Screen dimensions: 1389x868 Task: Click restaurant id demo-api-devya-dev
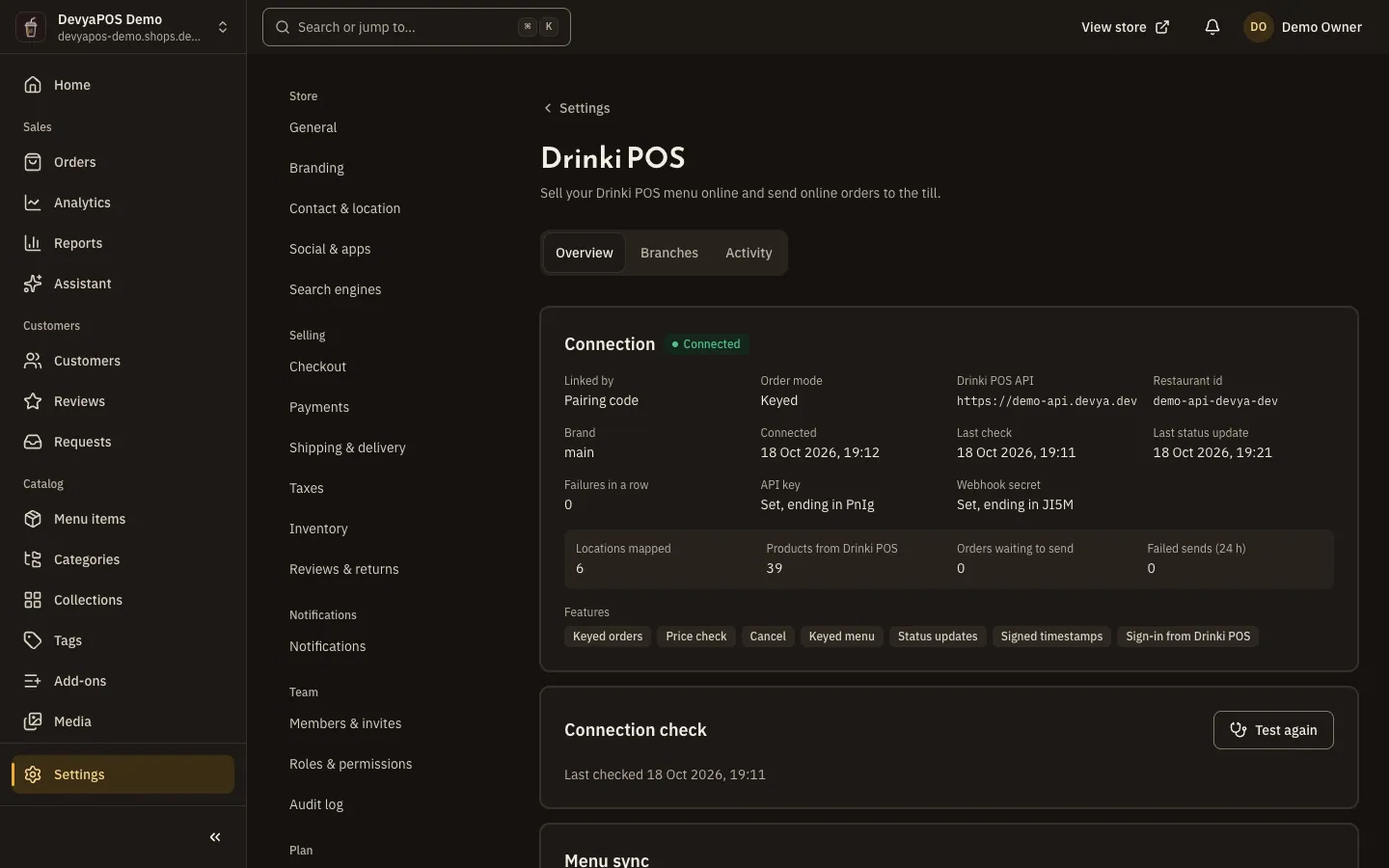point(1215,401)
